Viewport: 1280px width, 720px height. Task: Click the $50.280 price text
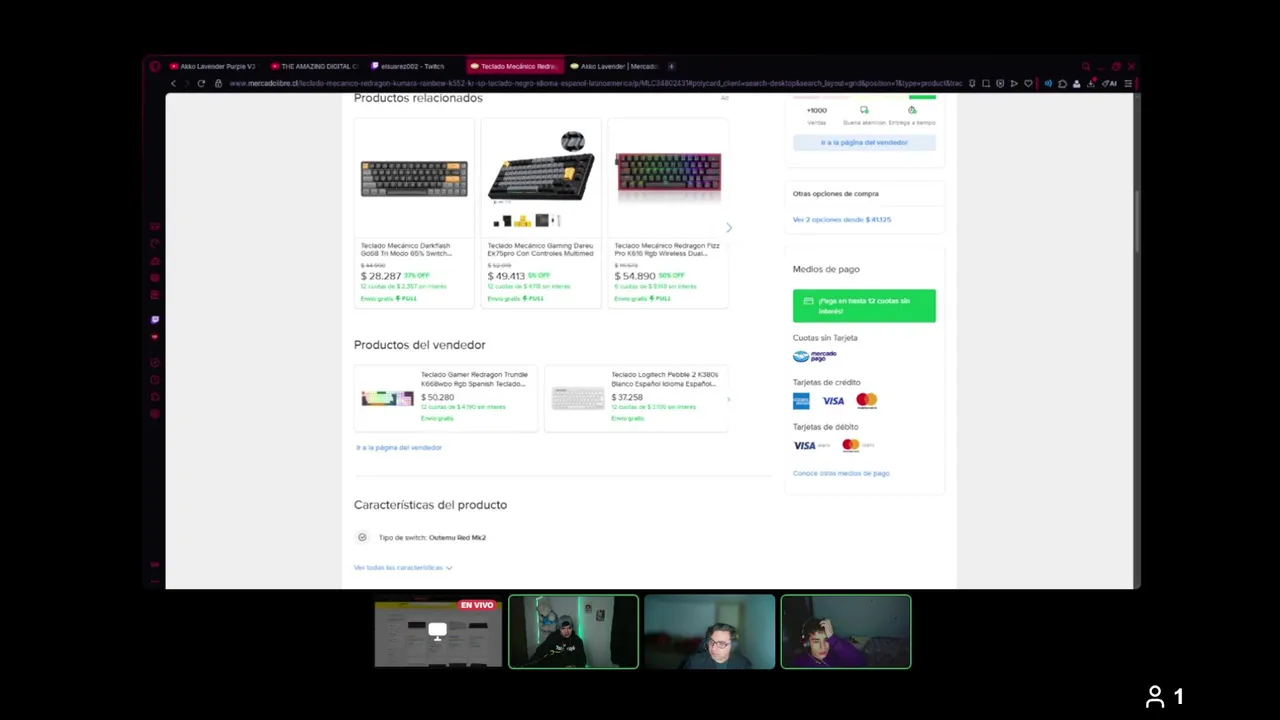pyautogui.click(x=437, y=397)
